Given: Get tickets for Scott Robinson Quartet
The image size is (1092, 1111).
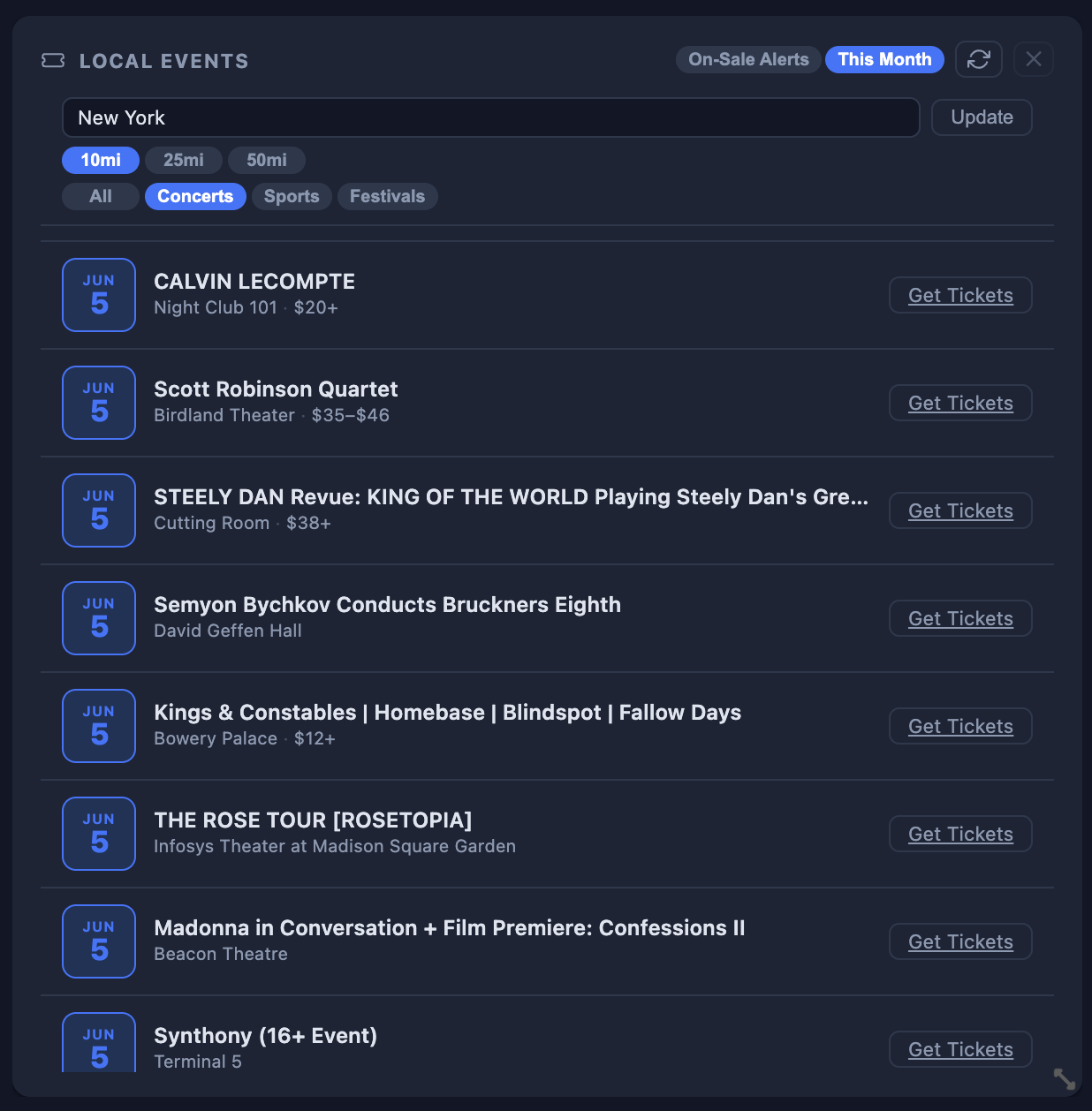Looking at the screenshot, I should 960,403.
